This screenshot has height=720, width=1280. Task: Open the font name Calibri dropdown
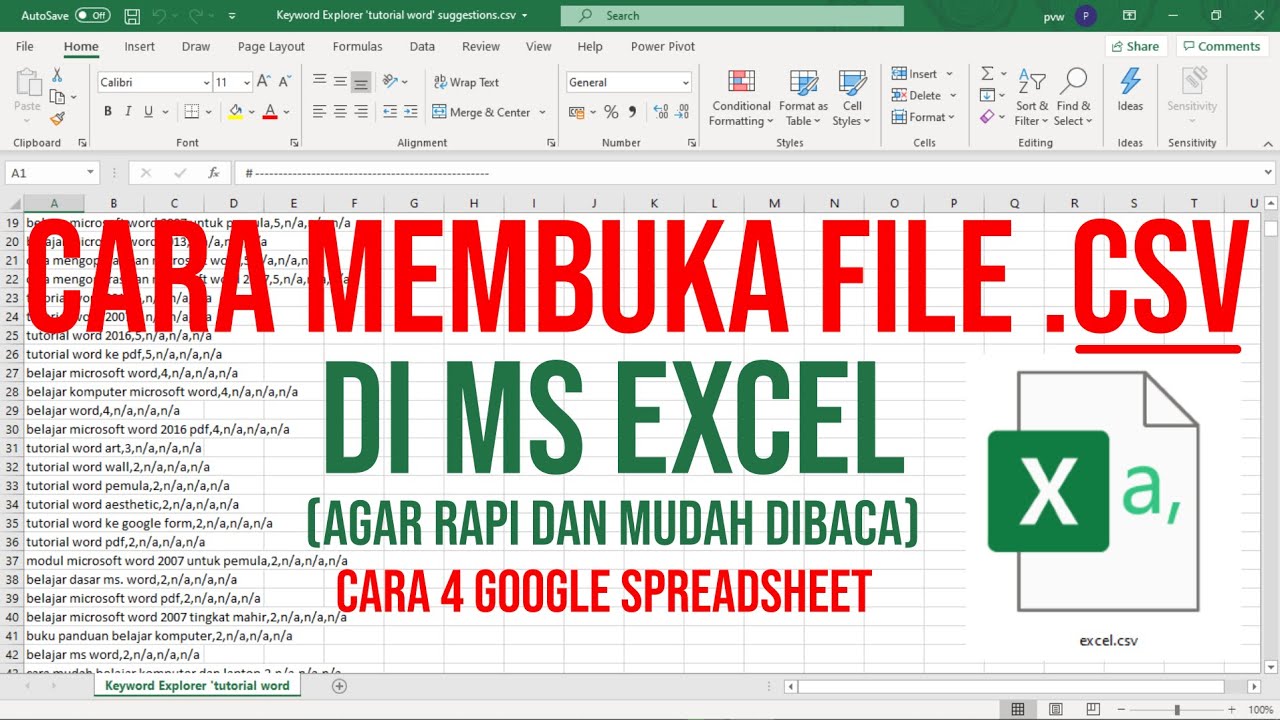pos(207,83)
